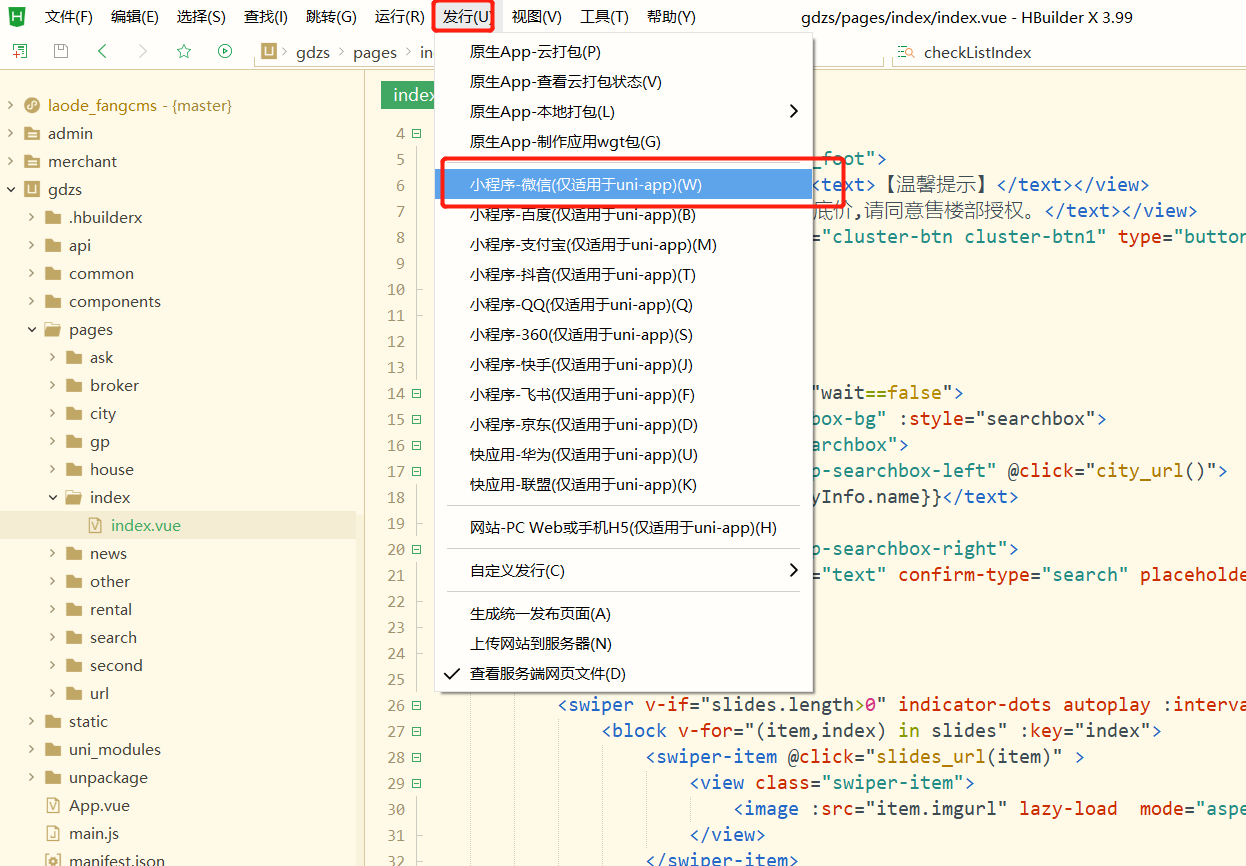Image resolution: width=1246 pixels, height=866 pixels.
Task: Select 快应用-华为(仅适用于uni-app)(U)
Action: [x=624, y=455]
